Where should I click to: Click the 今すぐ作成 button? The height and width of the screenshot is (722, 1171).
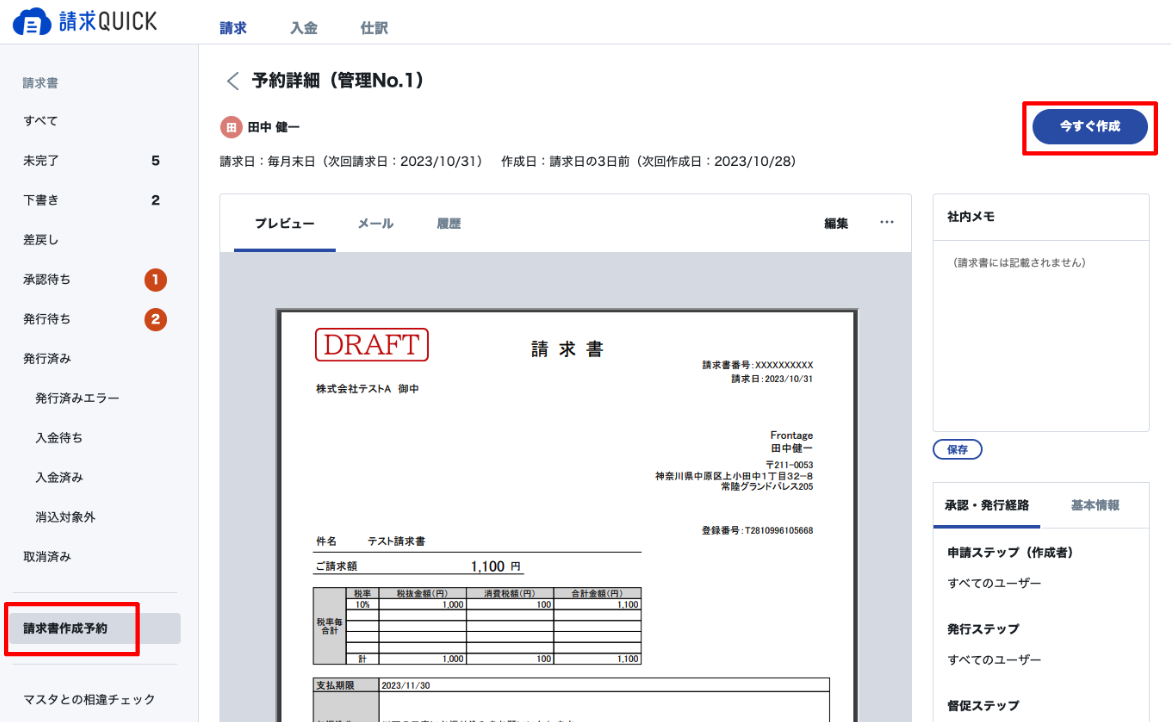(1090, 127)
